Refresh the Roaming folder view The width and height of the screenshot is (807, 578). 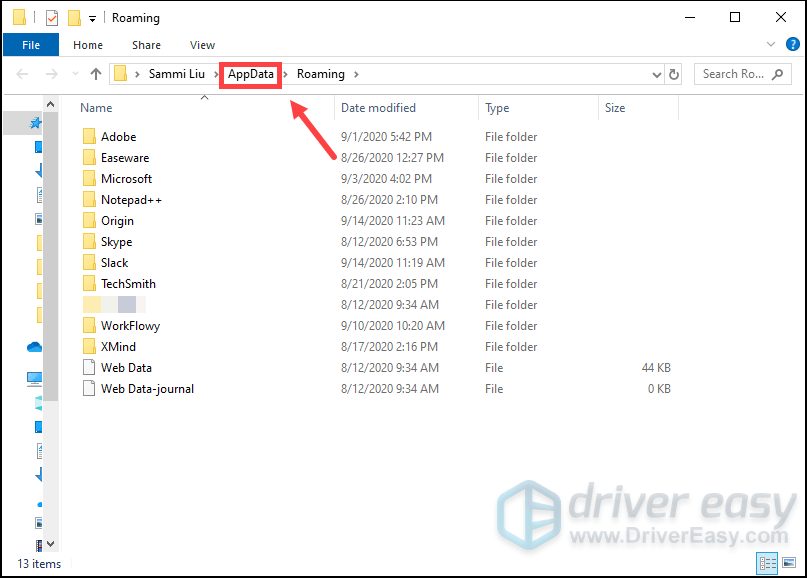pyautogui.click(x=674, y=74)
